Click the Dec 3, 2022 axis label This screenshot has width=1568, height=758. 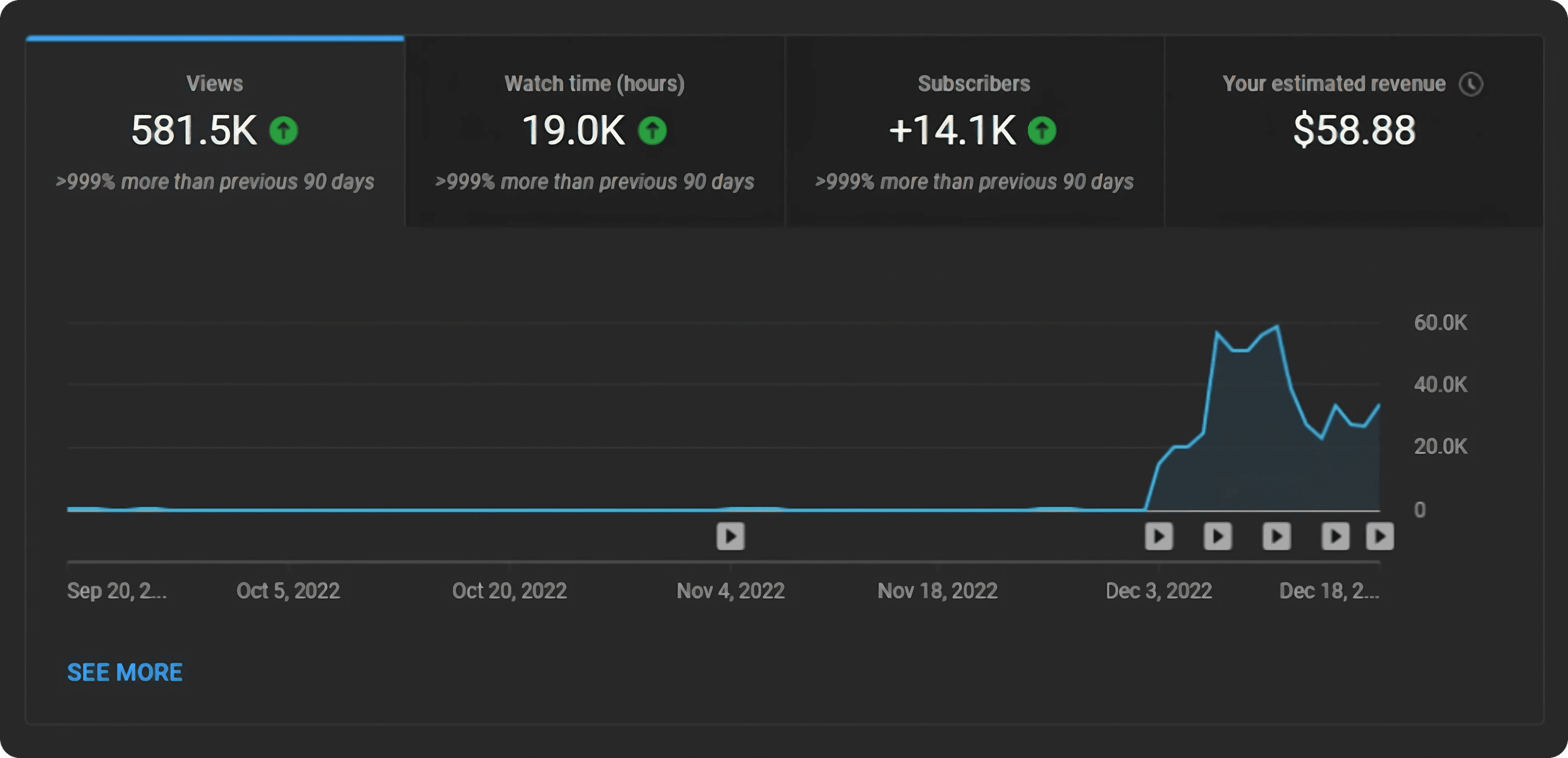click(x=1159, y=591)
